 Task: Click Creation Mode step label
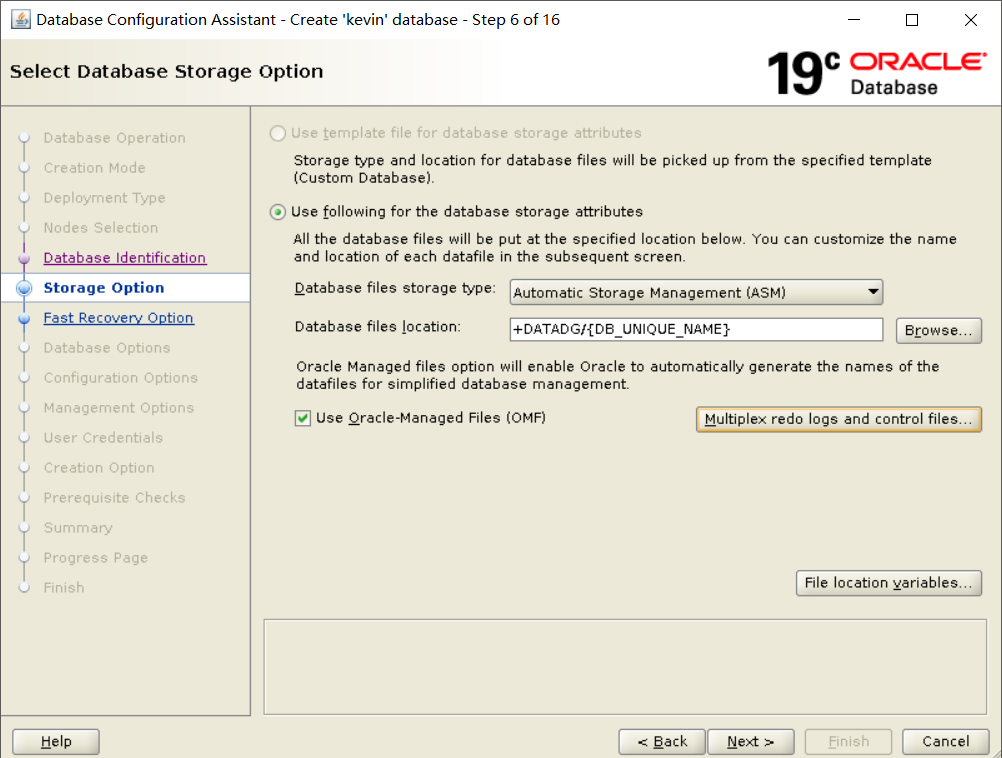point(95,167)
